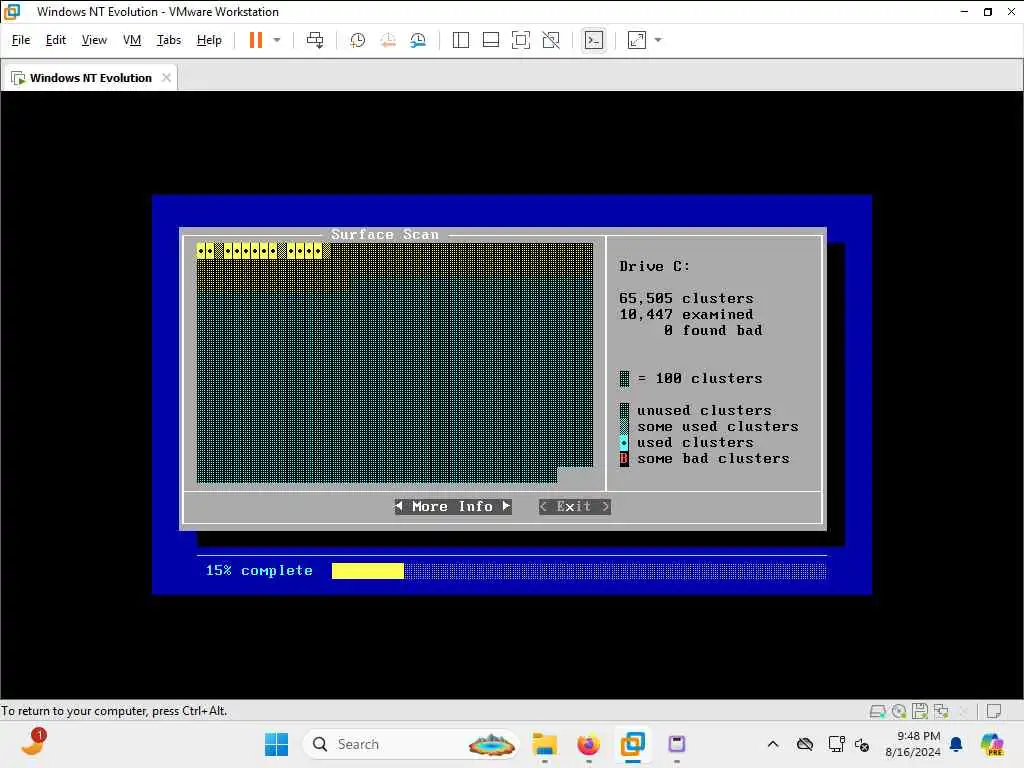Toggle the thumbnail bar view
The height and width of the screenshot is (768, 1024).
click(490, 40)
